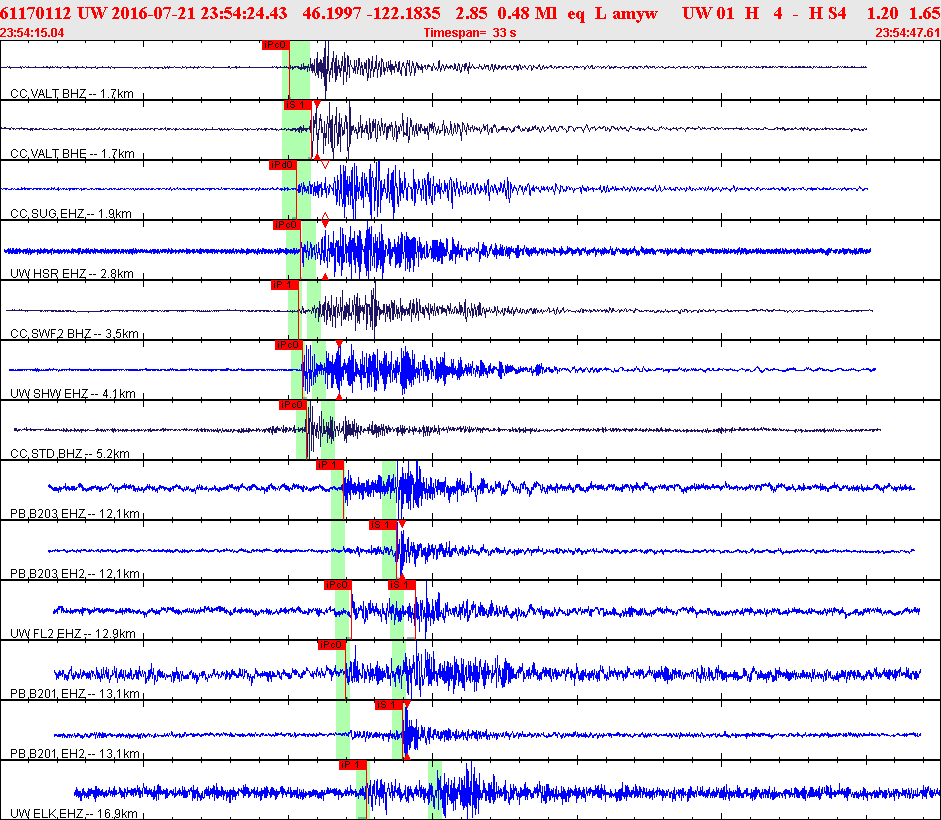This screenshot has width=941, height=820.
Task: Select the S pick flag on CC.VALT.BHE trace
Action: [x=296, y=104]
